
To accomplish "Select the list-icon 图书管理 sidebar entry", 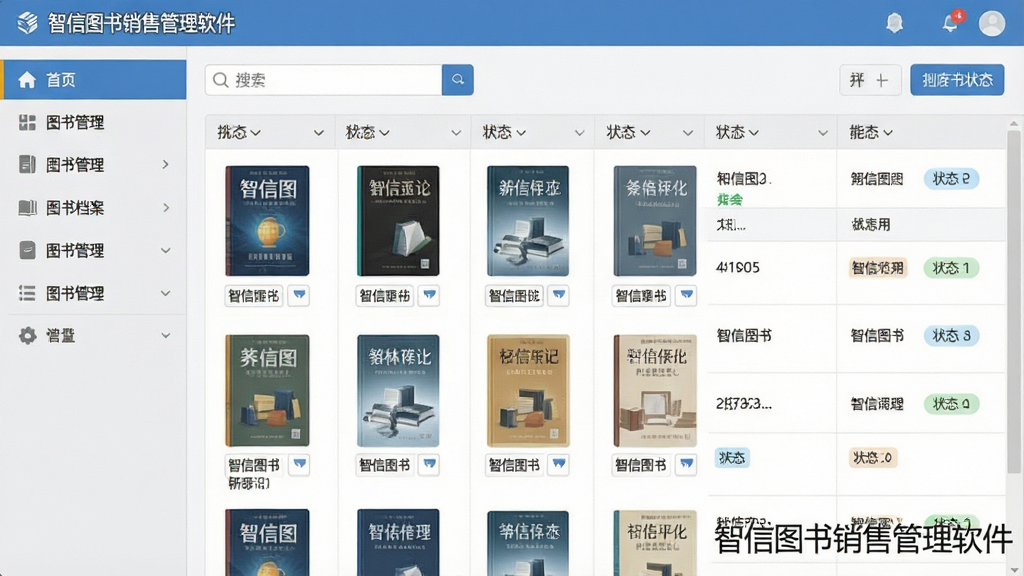I will click(94, 293).
